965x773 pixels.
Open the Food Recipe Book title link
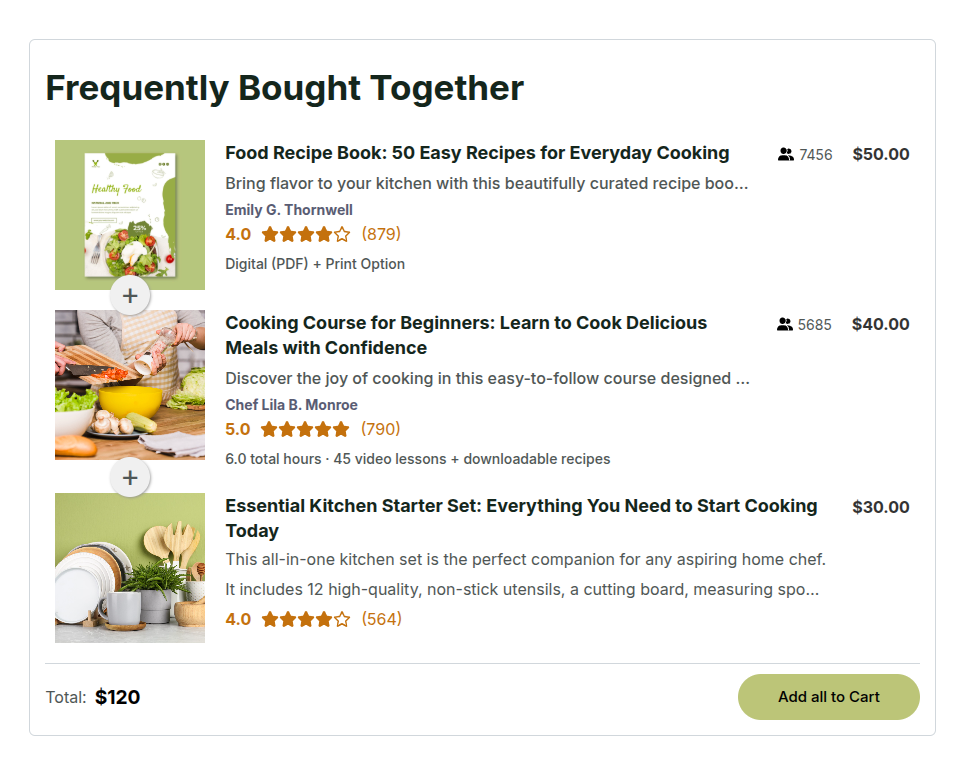click(x=477, y=153)
